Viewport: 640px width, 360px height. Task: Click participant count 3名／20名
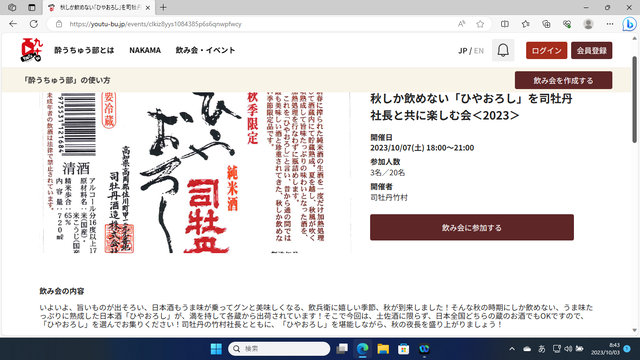(387, 173)
